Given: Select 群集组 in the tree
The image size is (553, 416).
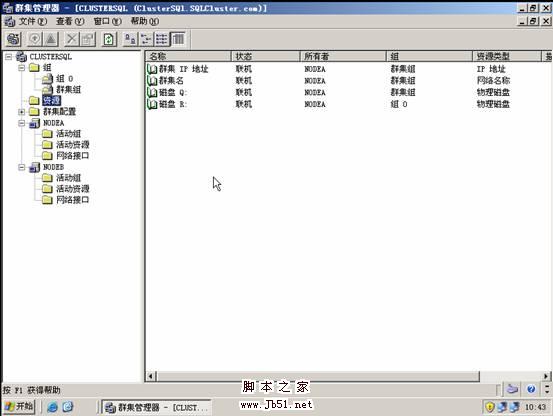Looking at the screenshot, I should 68,90.
